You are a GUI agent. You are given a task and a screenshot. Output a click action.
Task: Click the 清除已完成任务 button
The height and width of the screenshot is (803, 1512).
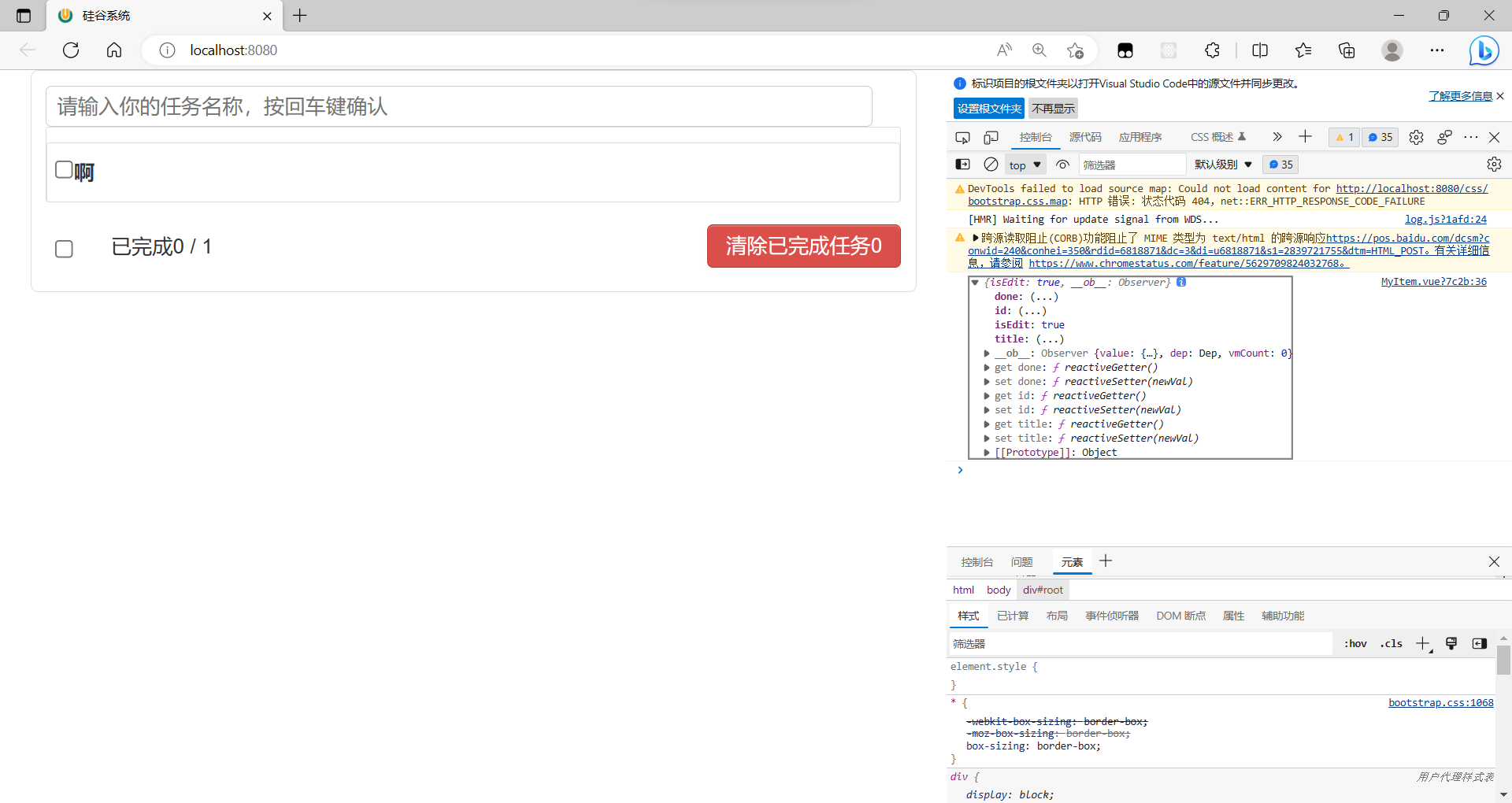click(803, 246)
